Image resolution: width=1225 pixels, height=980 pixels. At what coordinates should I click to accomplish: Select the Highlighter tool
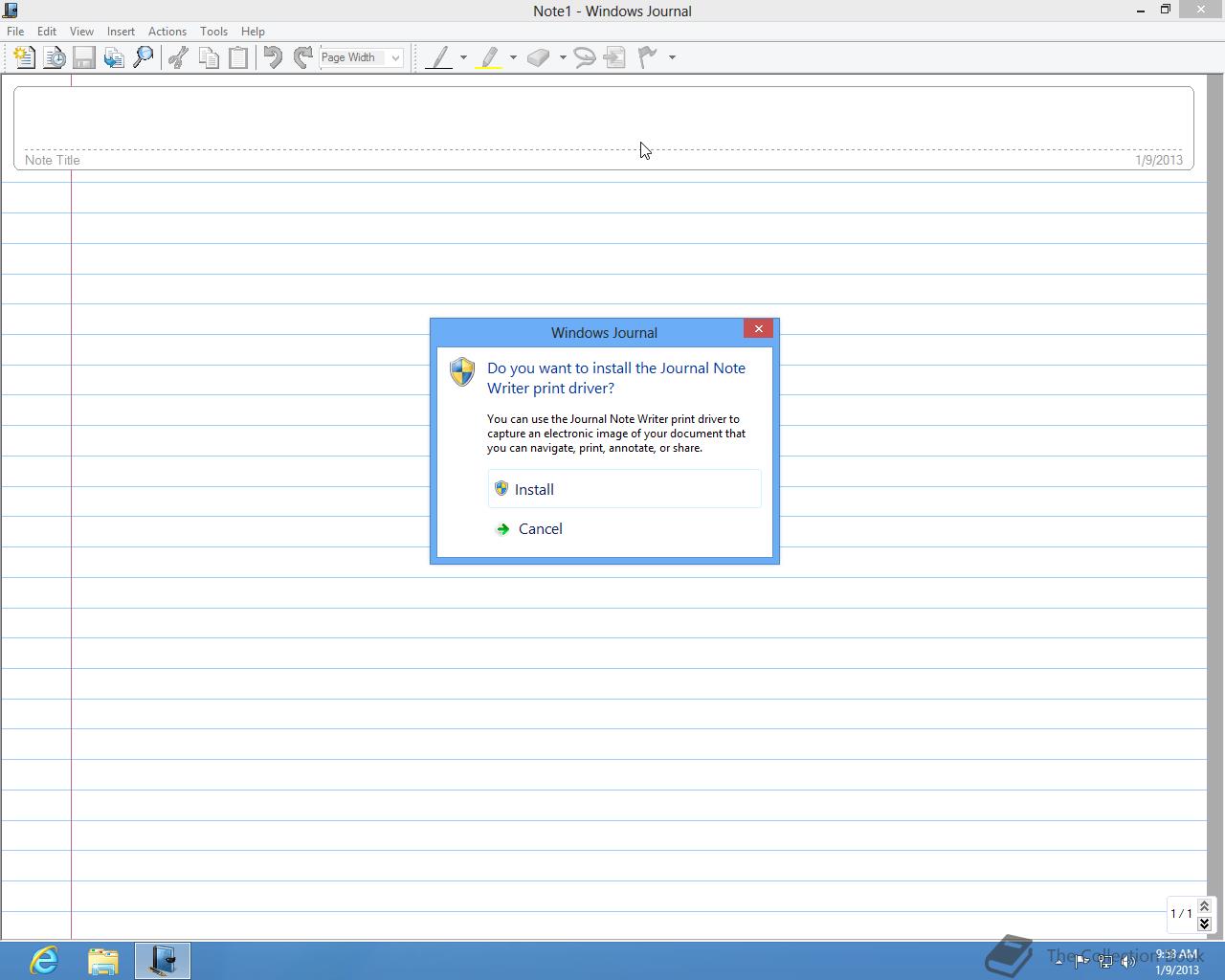pyautogui.click(x=489, y=57)
